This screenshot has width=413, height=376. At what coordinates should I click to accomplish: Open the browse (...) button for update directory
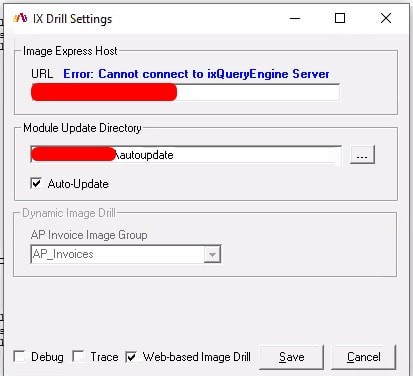(x=362, y=155)
